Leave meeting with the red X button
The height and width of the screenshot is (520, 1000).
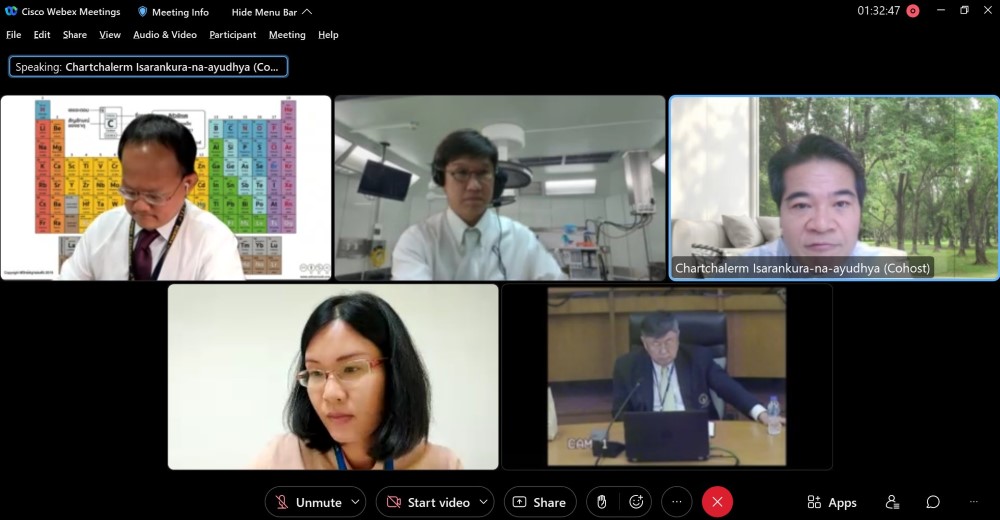(717, 502)
